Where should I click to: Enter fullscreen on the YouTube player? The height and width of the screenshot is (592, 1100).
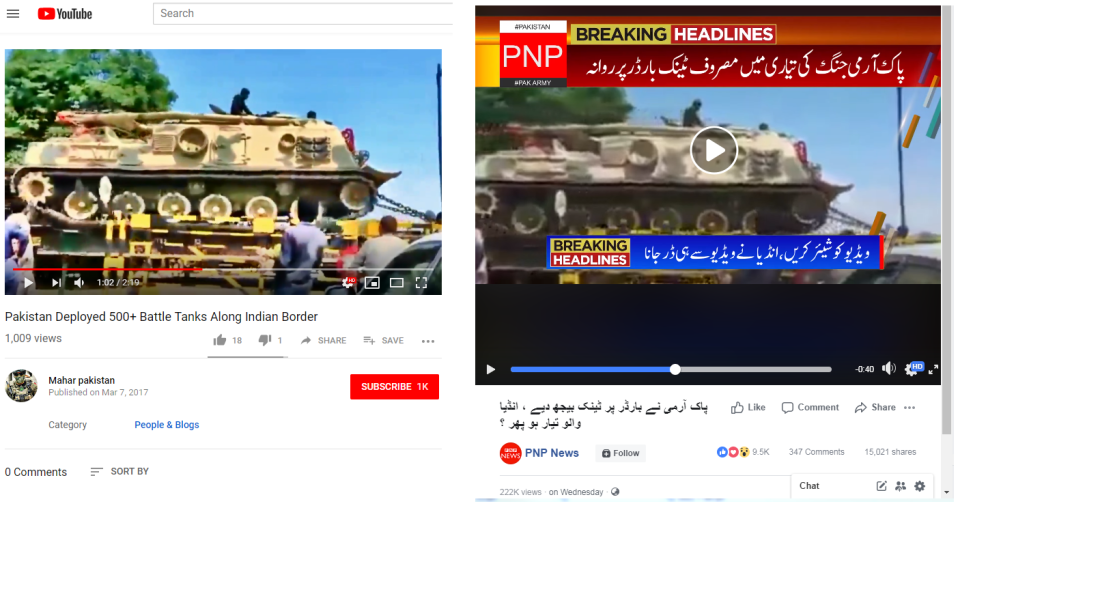coord(421,283)
